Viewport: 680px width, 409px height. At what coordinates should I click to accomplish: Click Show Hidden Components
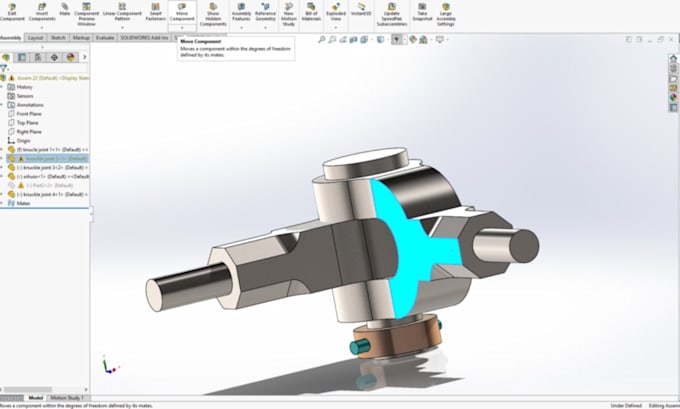pyautogui.click(x=213, y=14)
